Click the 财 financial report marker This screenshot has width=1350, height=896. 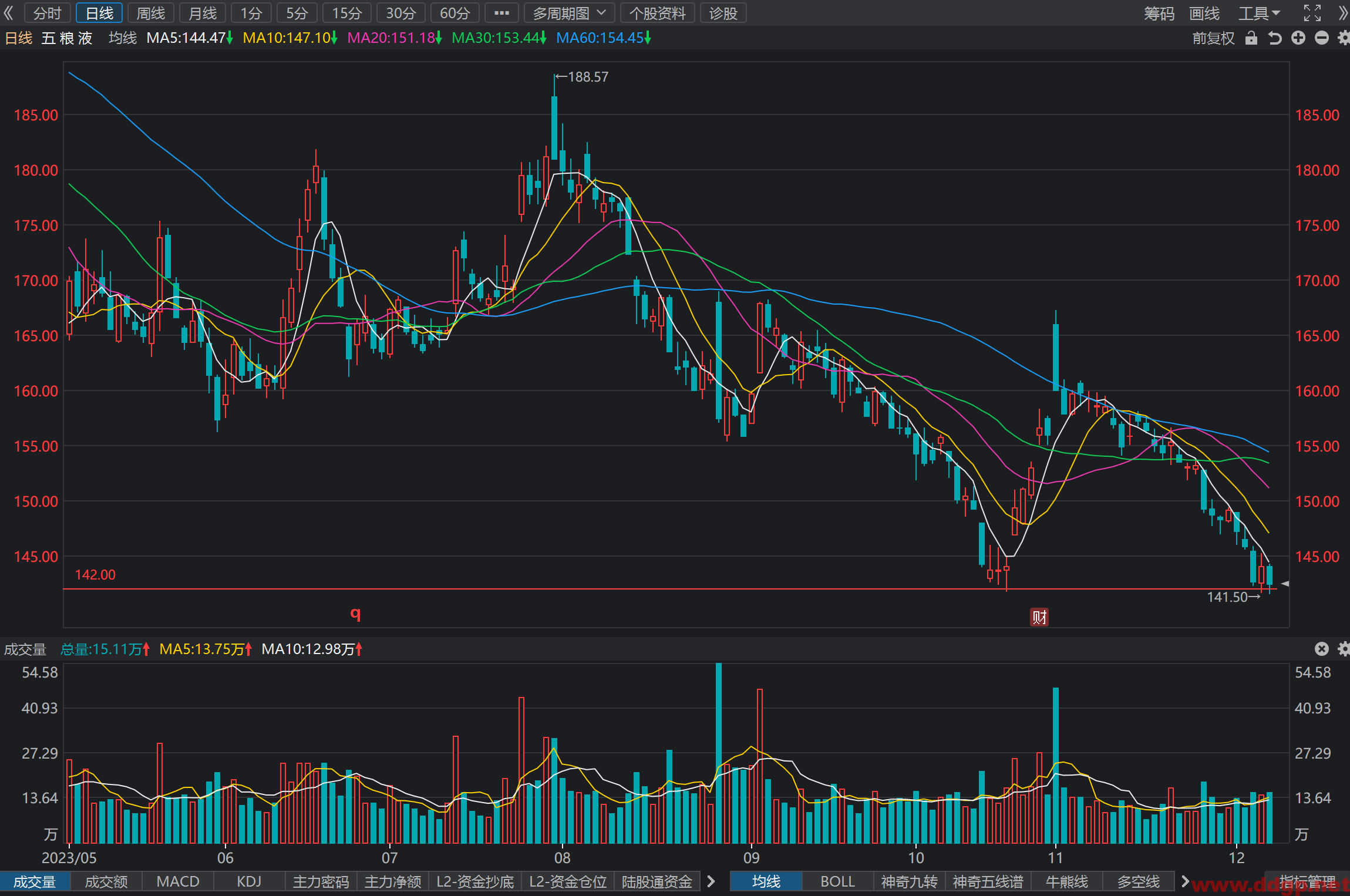pos(1039,617)
